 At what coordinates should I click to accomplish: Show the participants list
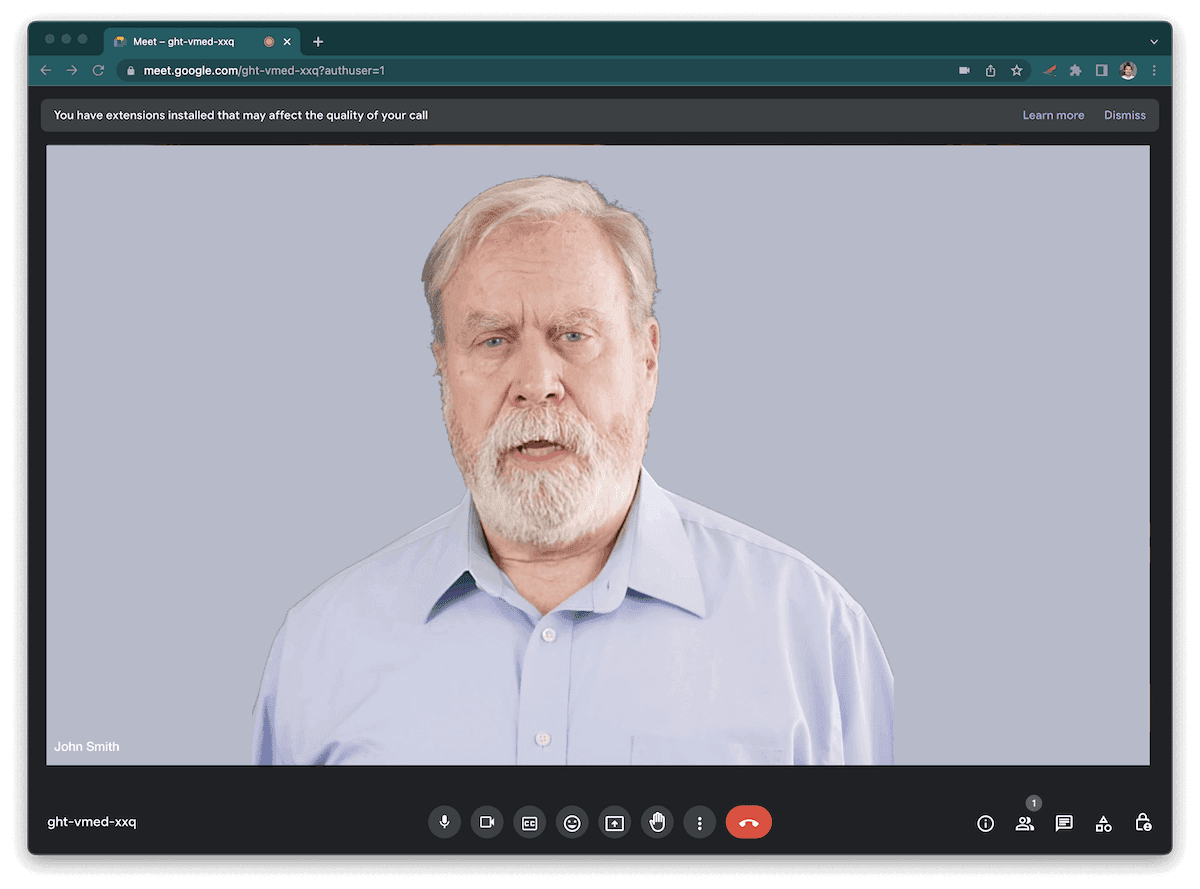tap(1024, 823)
